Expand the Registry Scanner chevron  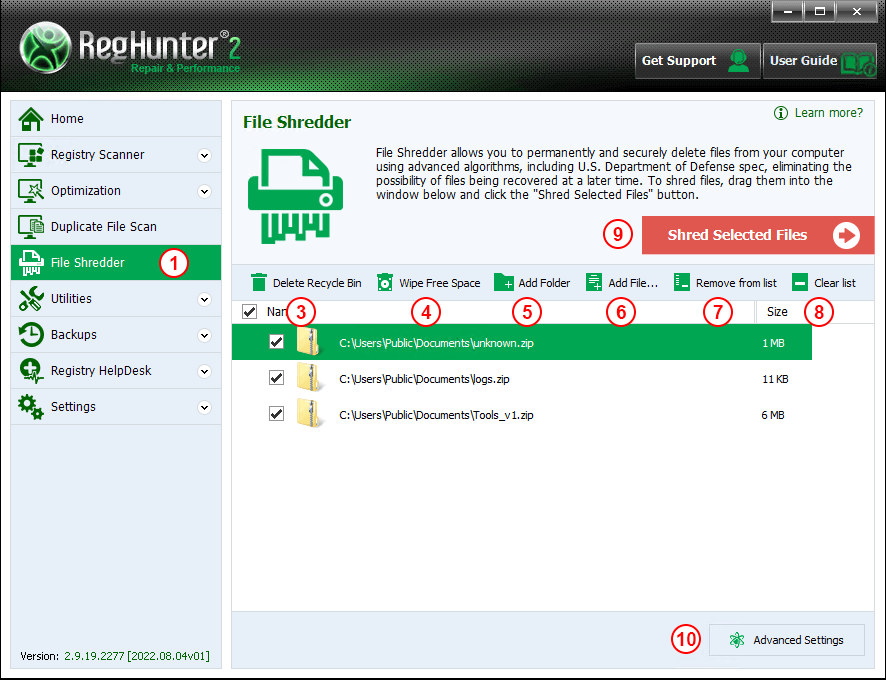(205, 155)
